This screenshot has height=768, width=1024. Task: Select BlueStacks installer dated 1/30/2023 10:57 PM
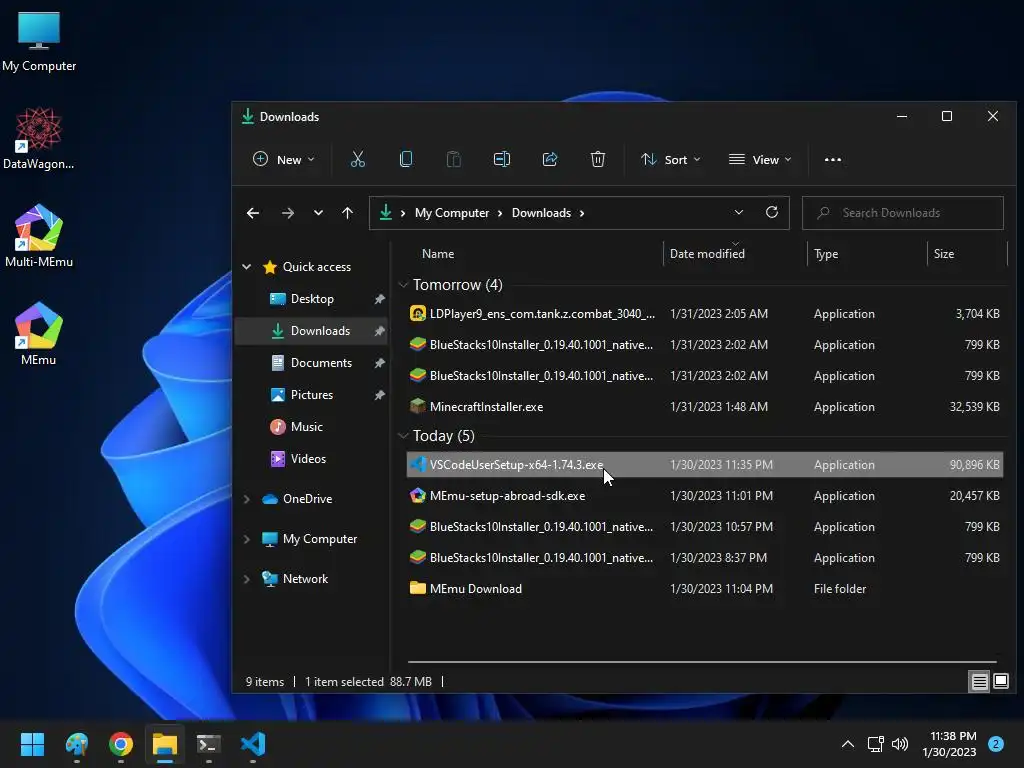[705, 527]
